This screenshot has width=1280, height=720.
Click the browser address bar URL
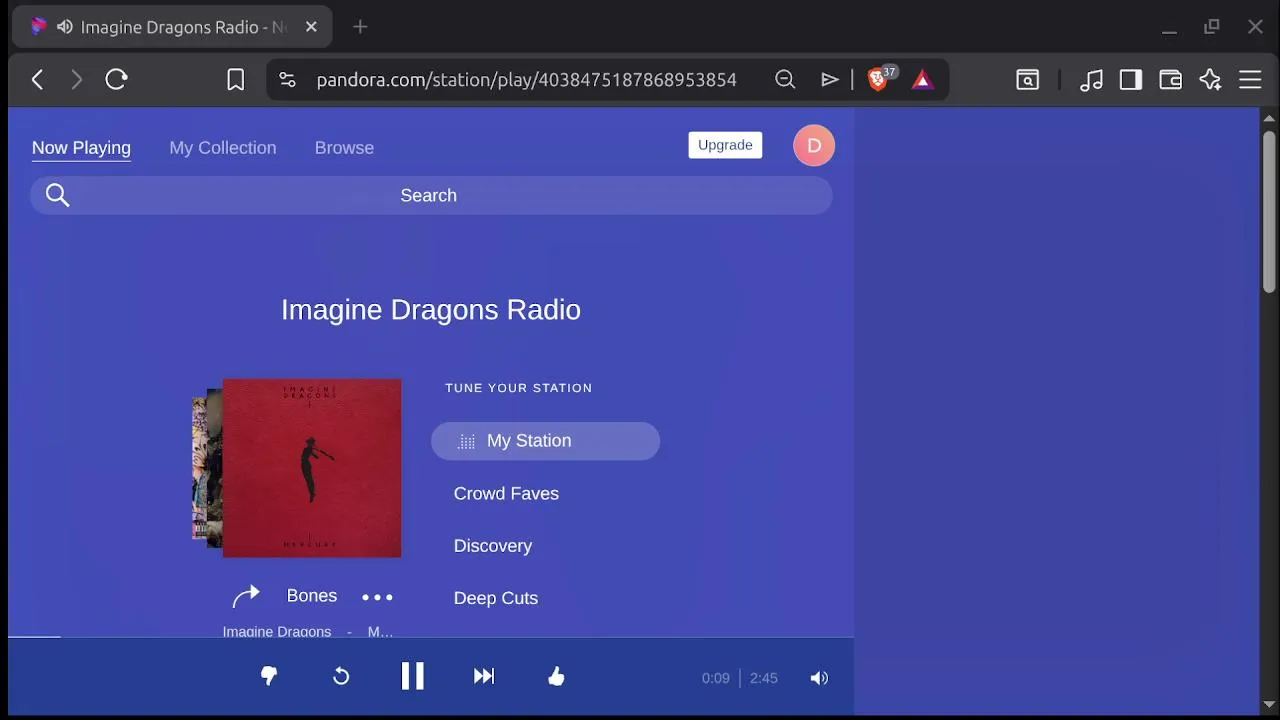pyautogui.click(x=526, y=80)
